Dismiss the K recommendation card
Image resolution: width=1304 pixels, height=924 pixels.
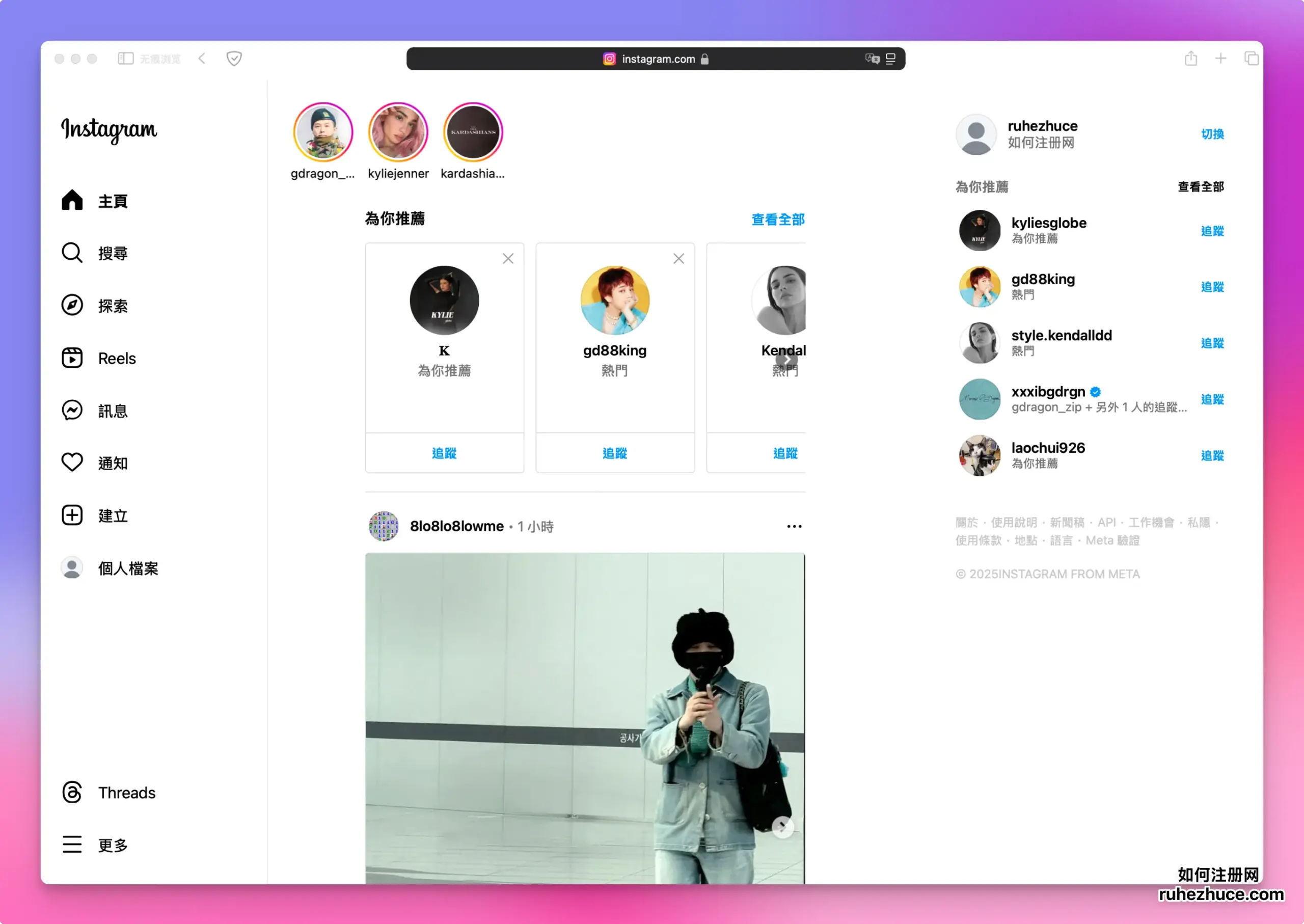[509, 259]
